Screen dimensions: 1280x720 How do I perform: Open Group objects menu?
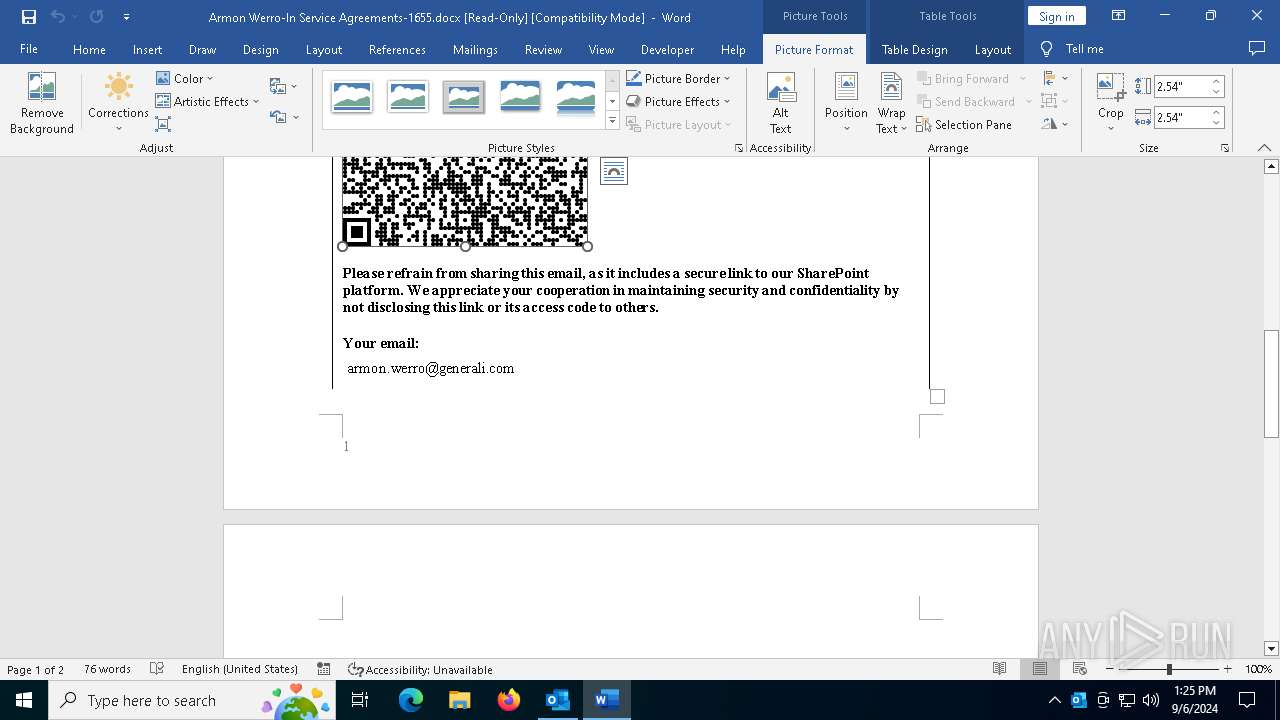click(x=1054, y=101)
